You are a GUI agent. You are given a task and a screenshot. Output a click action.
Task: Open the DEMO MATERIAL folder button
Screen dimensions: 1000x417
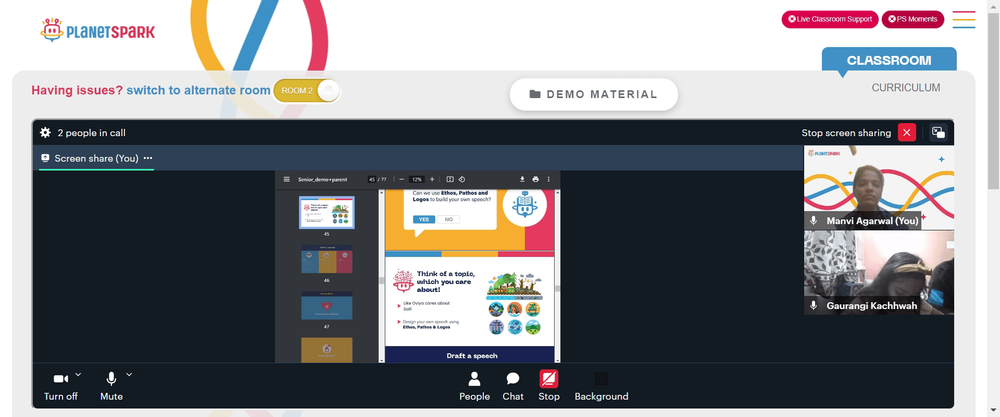594,94
